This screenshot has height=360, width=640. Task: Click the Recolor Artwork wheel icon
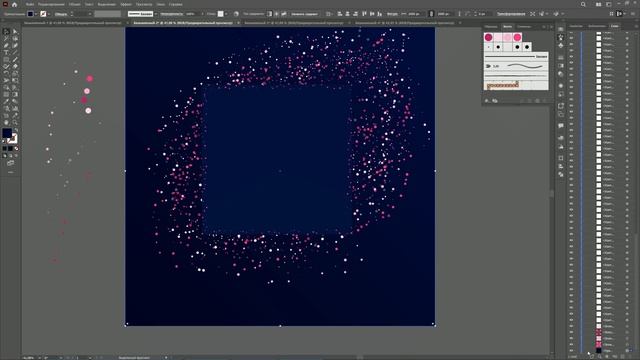click(x=236, y=14)
